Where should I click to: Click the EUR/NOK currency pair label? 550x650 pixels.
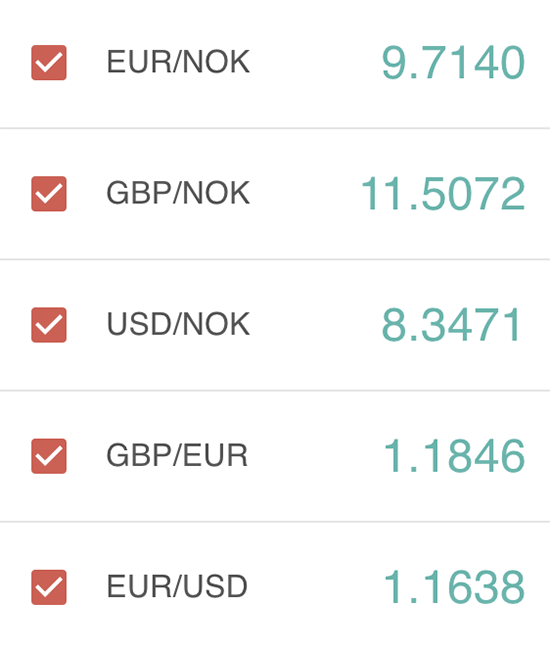tap(178, 62)
